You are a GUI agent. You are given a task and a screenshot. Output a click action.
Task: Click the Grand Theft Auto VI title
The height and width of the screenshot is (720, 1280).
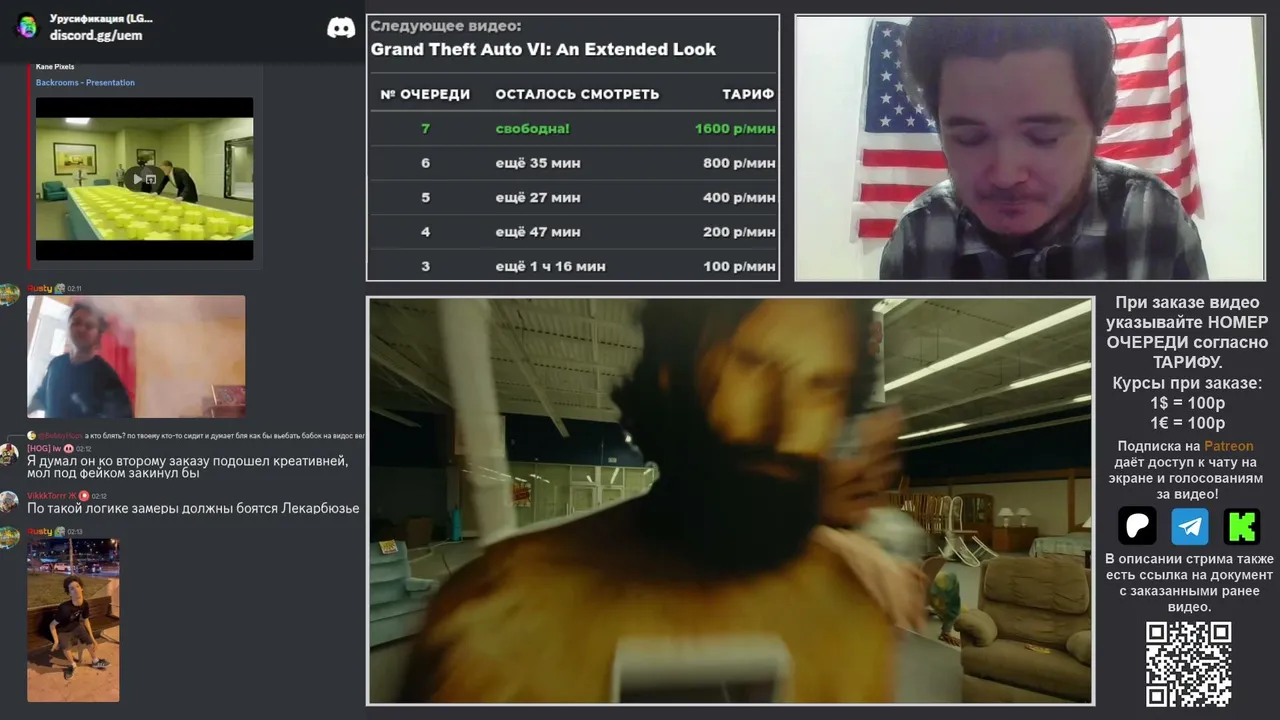click(543, 49)
